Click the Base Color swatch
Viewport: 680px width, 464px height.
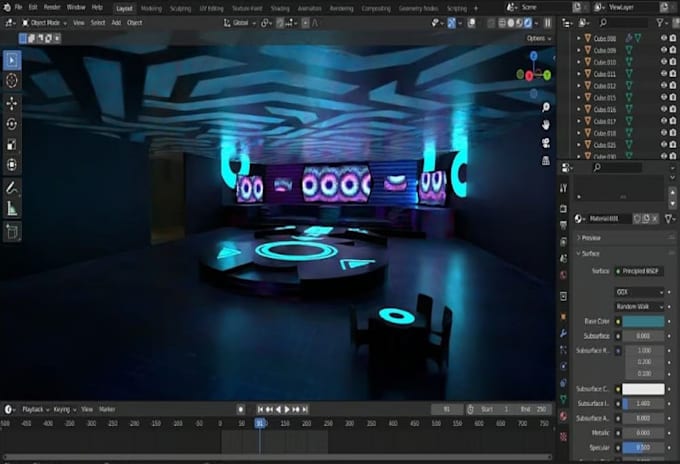(643, 321)
